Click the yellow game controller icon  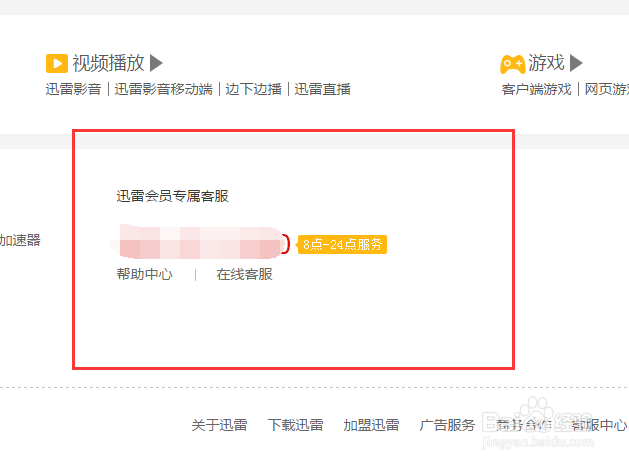tap(512, 64)
